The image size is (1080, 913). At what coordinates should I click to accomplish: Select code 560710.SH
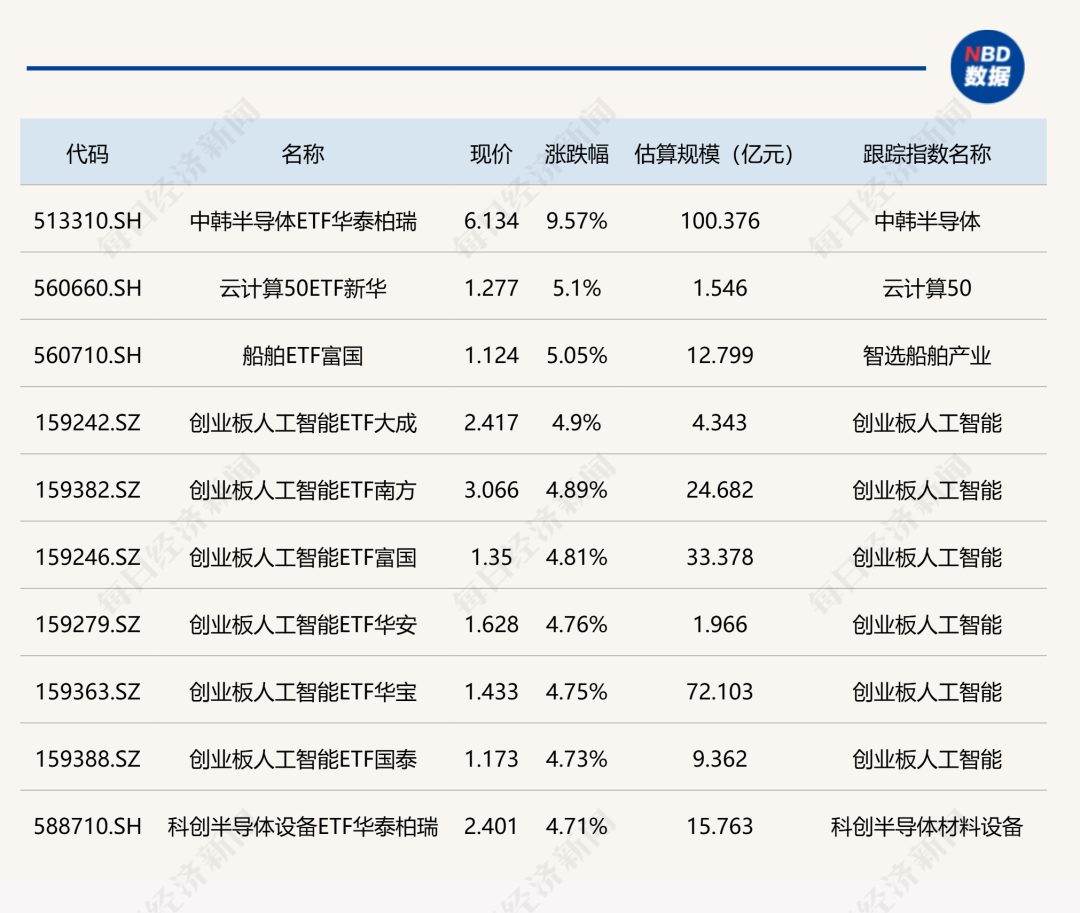coord(87,355)
